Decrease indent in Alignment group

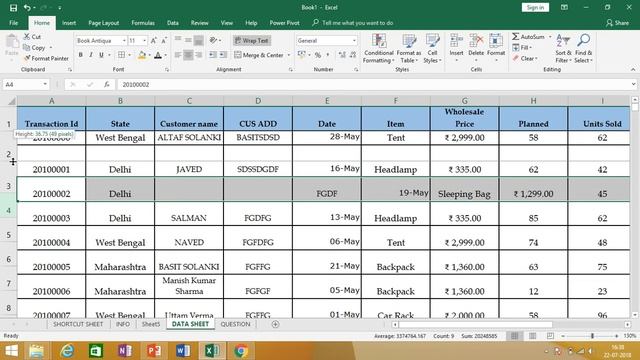(x=213, y=55)
